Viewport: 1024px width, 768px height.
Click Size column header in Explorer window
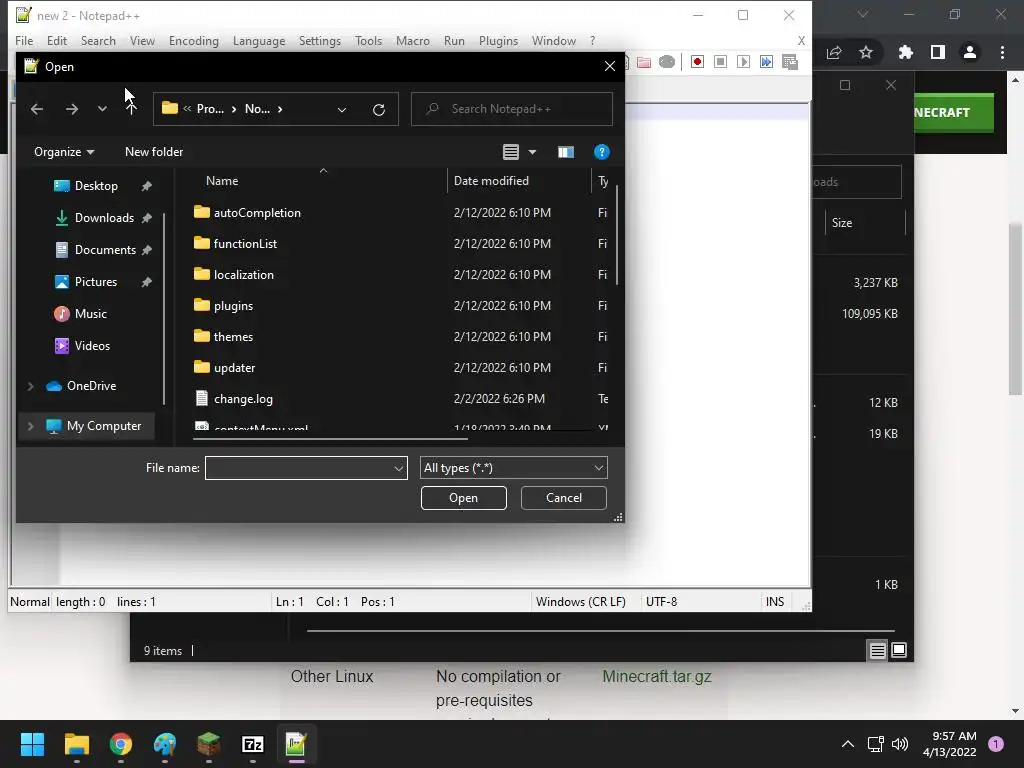click(x=842, y=223)
